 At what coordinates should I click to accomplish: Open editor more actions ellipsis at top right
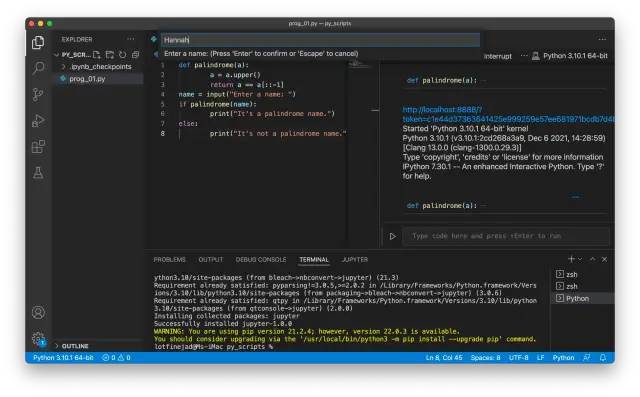pos(602,40)
